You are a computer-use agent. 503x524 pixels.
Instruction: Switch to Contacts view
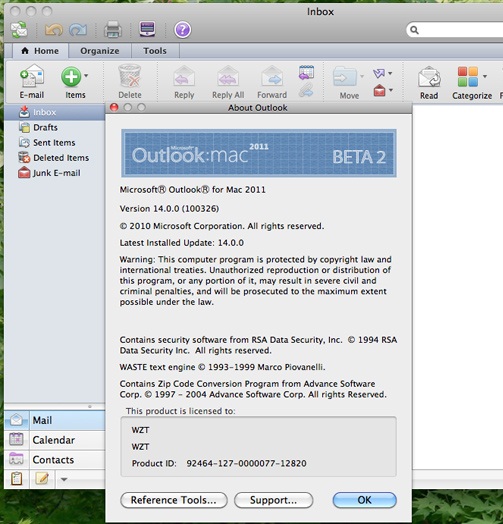(x=55, y=460)
